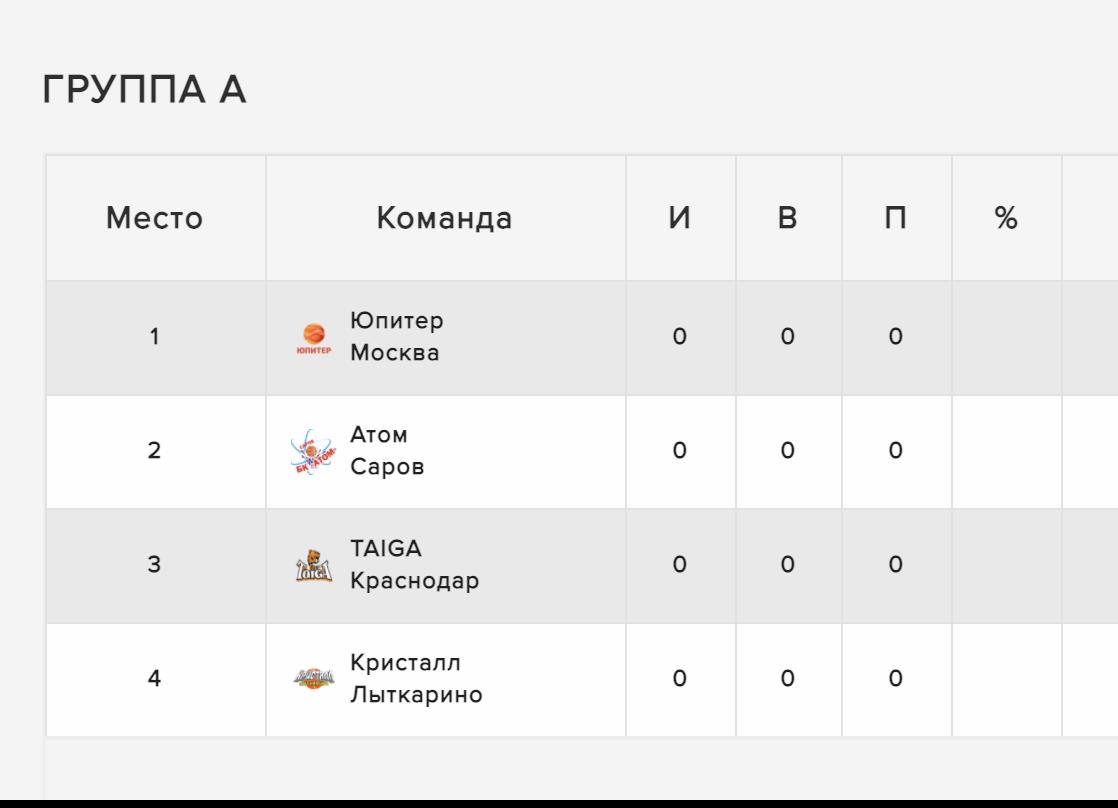The image size is (1118, 808).
Task: Click the П losses column header
Action: click(896, 218)
